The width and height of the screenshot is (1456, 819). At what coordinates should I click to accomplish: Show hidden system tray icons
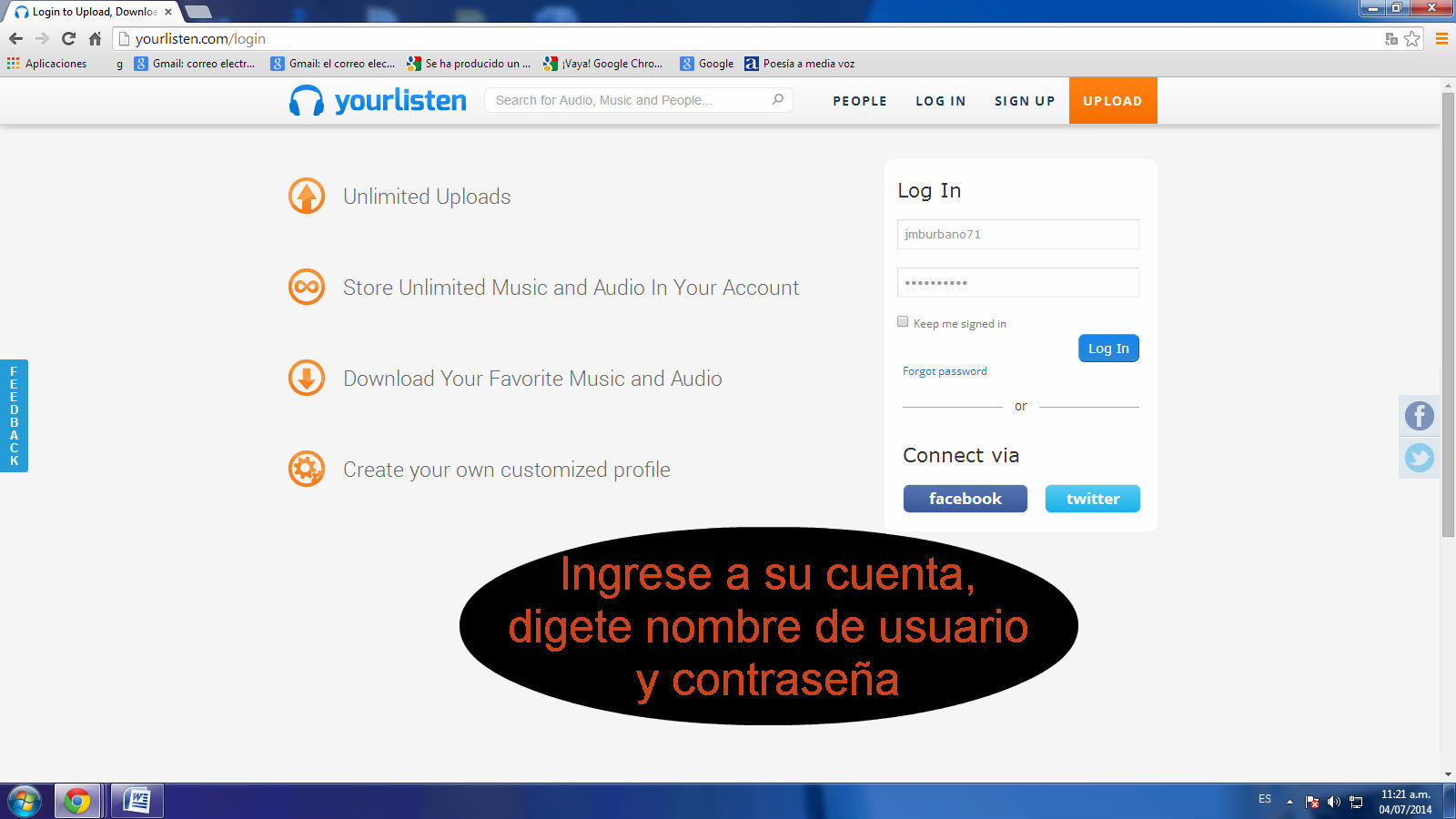coord(1289,802)
